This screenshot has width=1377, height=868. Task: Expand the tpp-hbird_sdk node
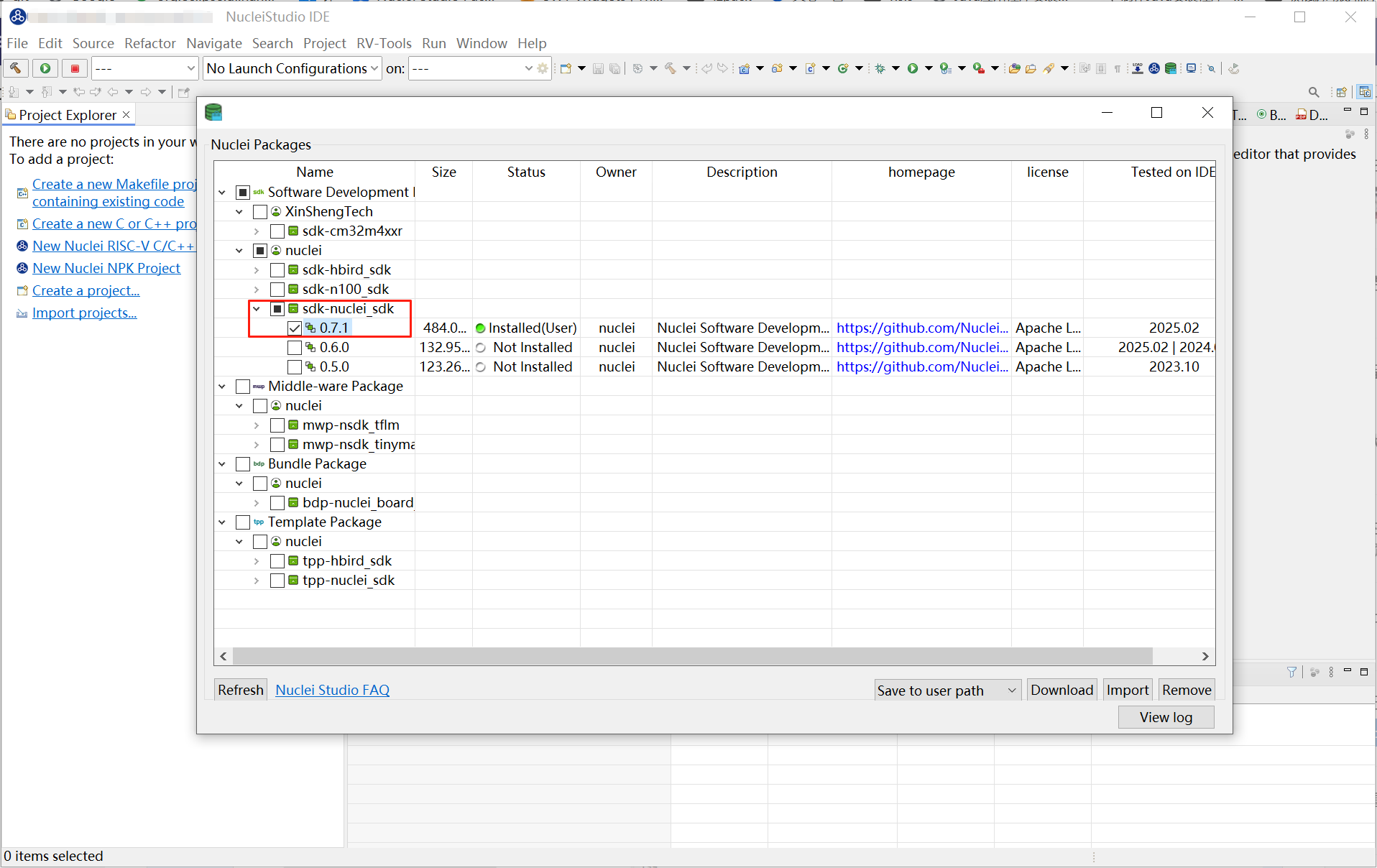257,561
